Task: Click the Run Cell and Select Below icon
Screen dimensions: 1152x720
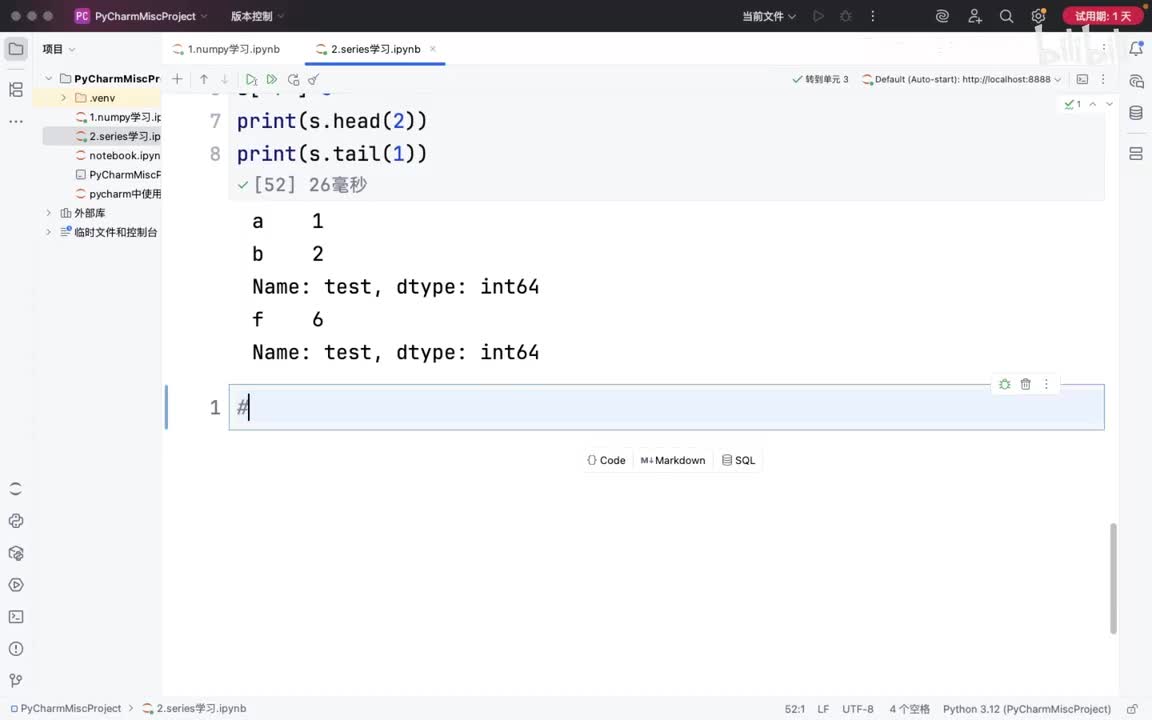Action: (251, 79)
